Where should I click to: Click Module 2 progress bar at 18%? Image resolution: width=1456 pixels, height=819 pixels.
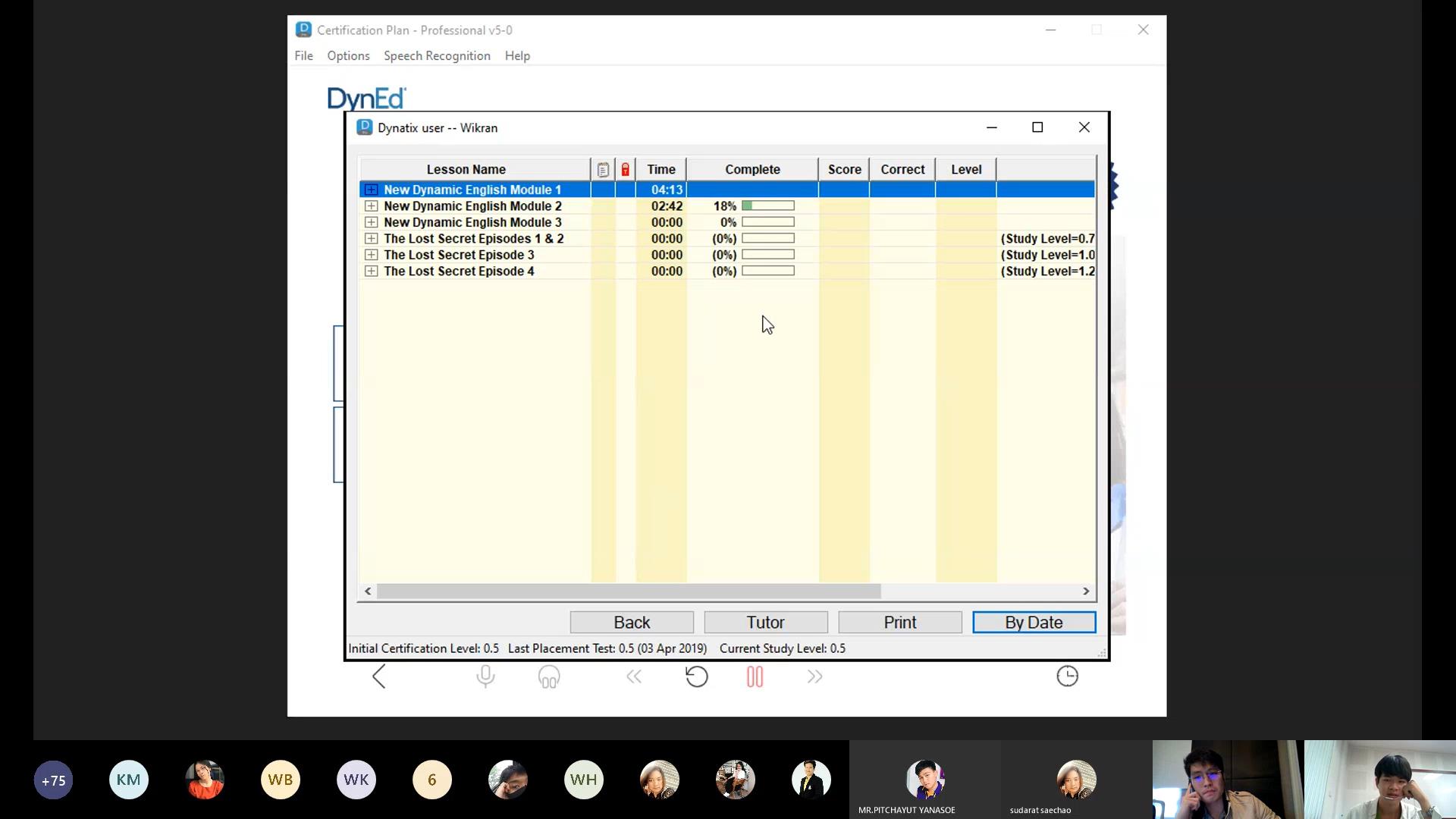768,206
